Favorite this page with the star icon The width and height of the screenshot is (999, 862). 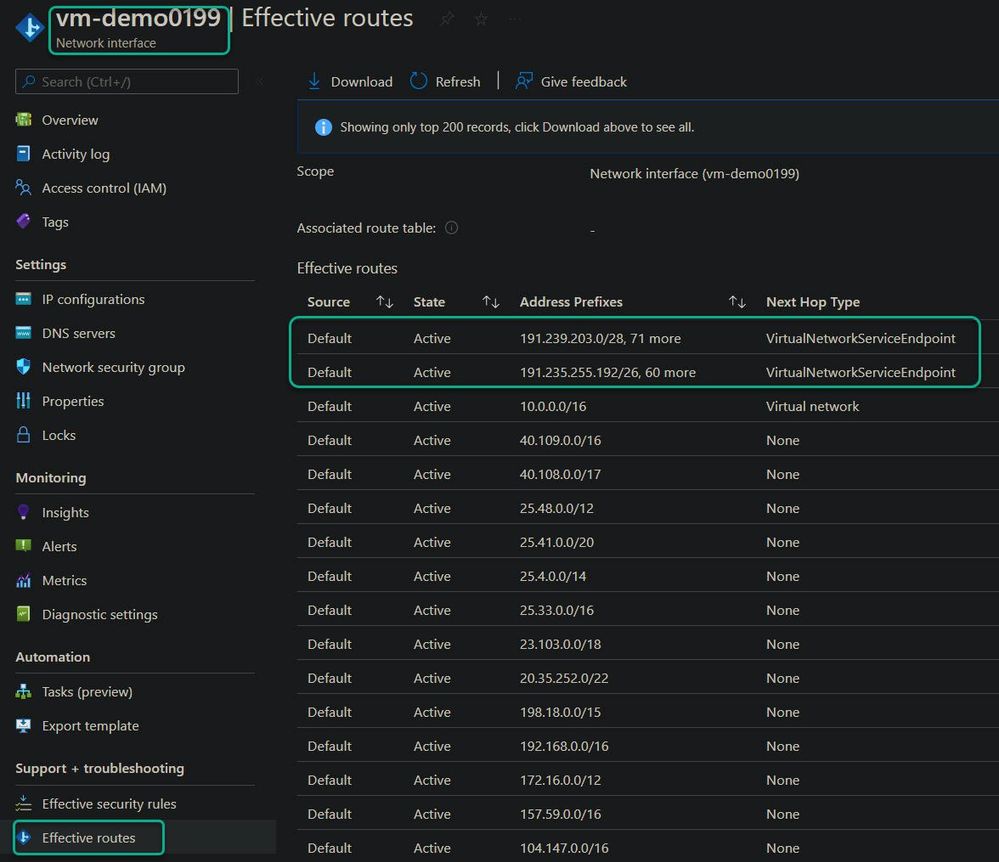(481, 20)
